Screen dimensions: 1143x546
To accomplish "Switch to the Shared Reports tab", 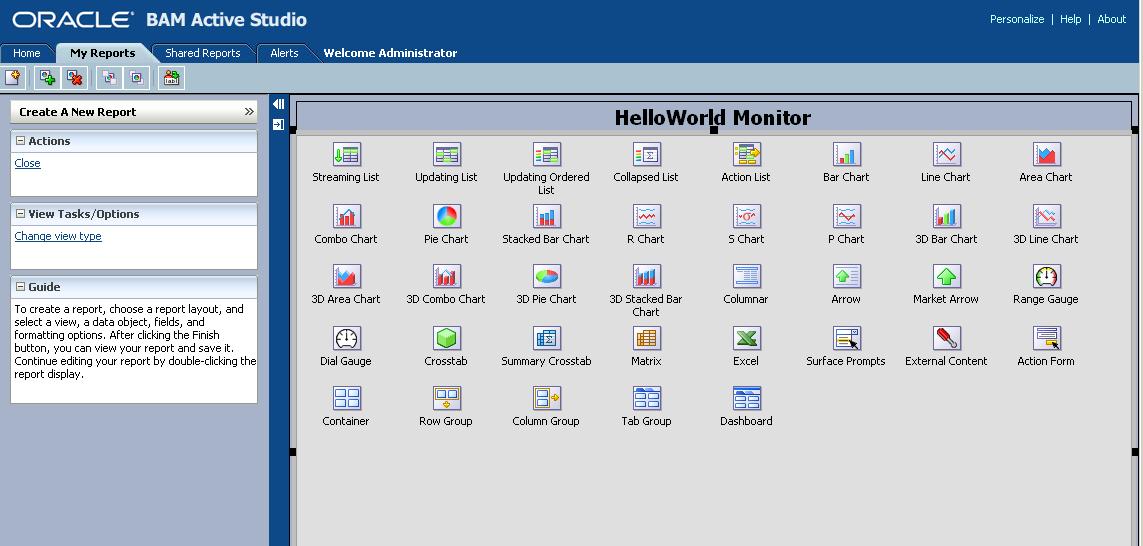I will coord(202,53).
